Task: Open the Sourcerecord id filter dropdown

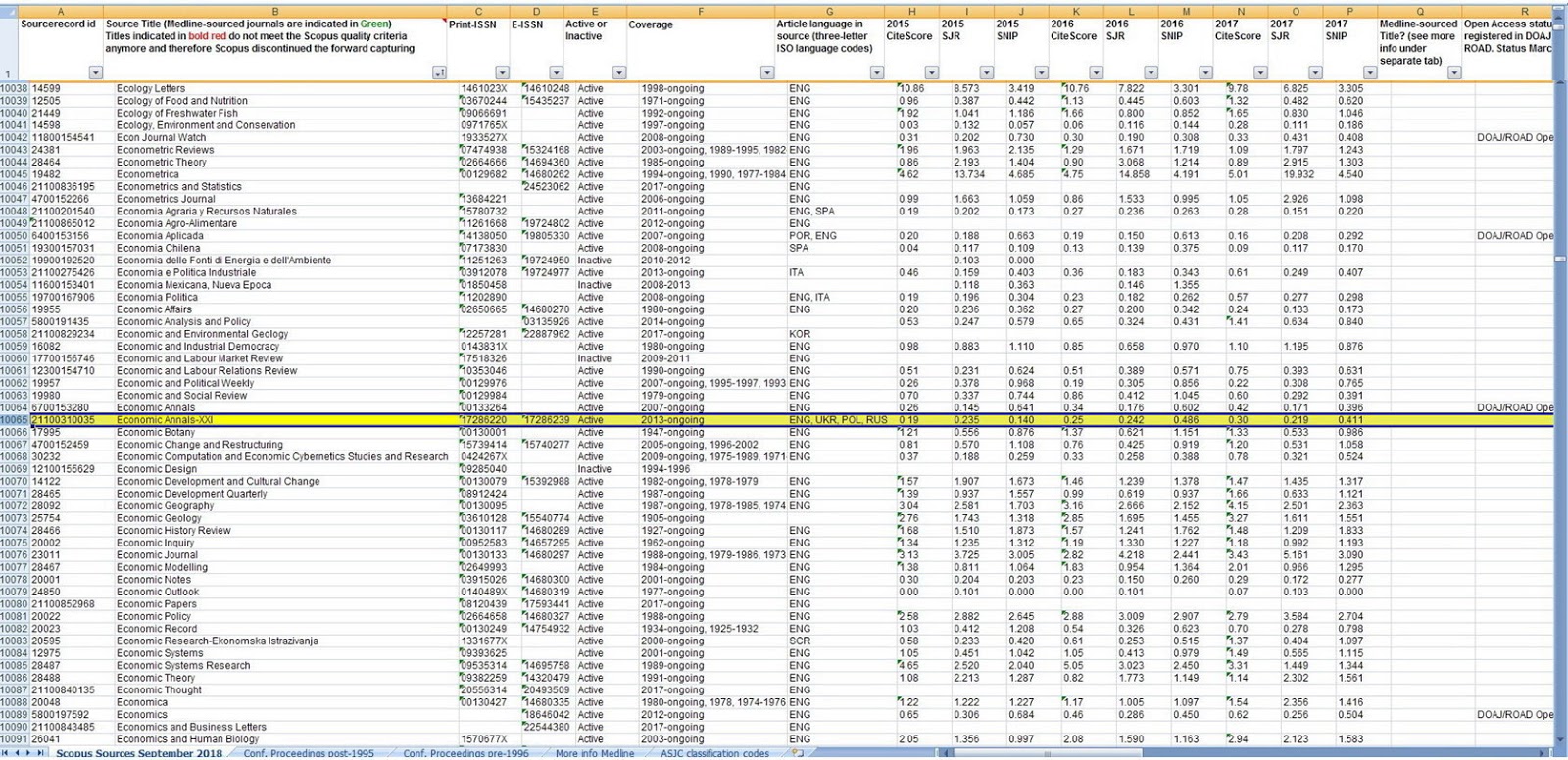Action: (95, 72)
